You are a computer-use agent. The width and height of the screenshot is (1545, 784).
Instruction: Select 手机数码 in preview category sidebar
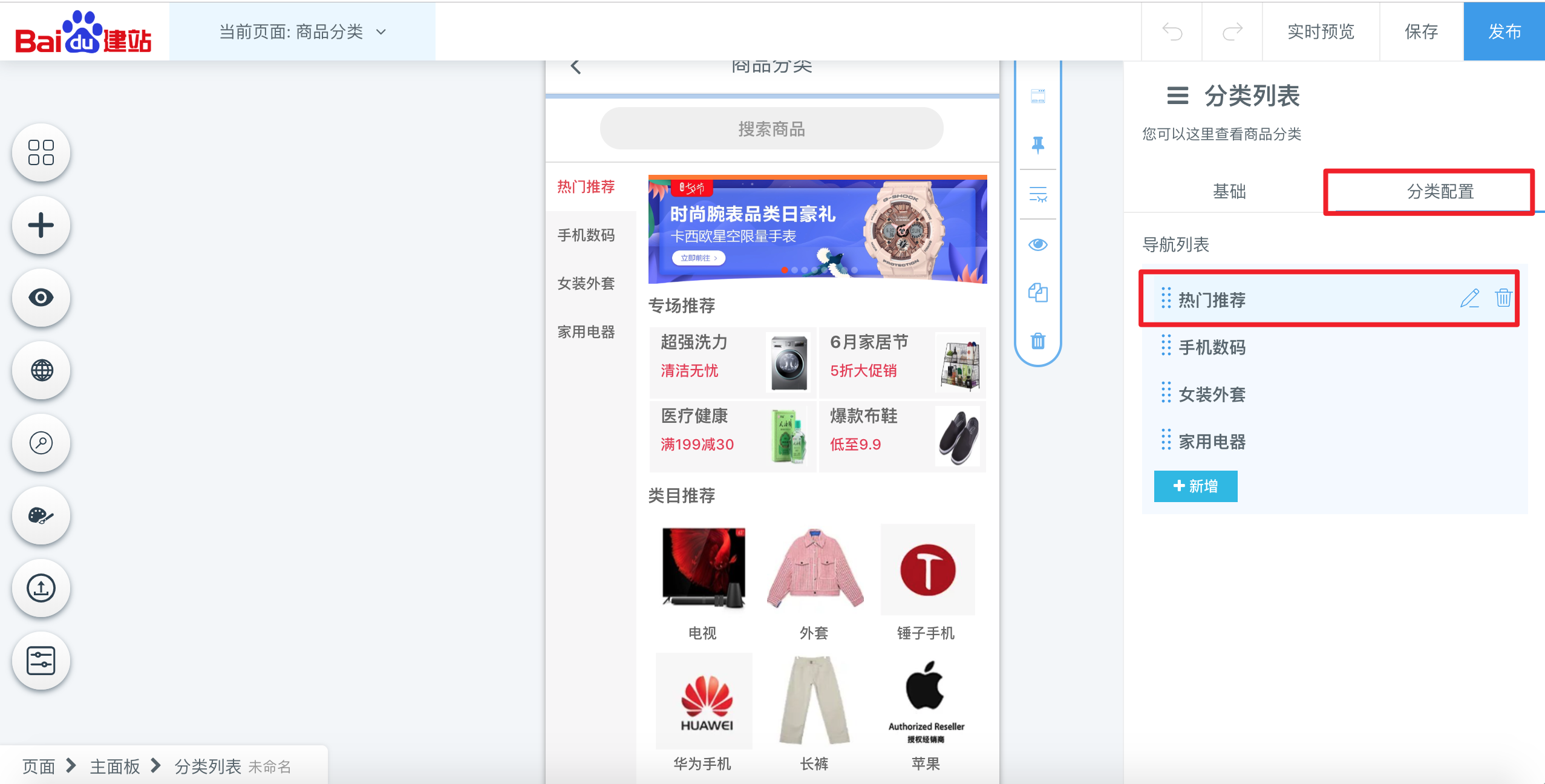pyautogui.click(x=586, y=235)
